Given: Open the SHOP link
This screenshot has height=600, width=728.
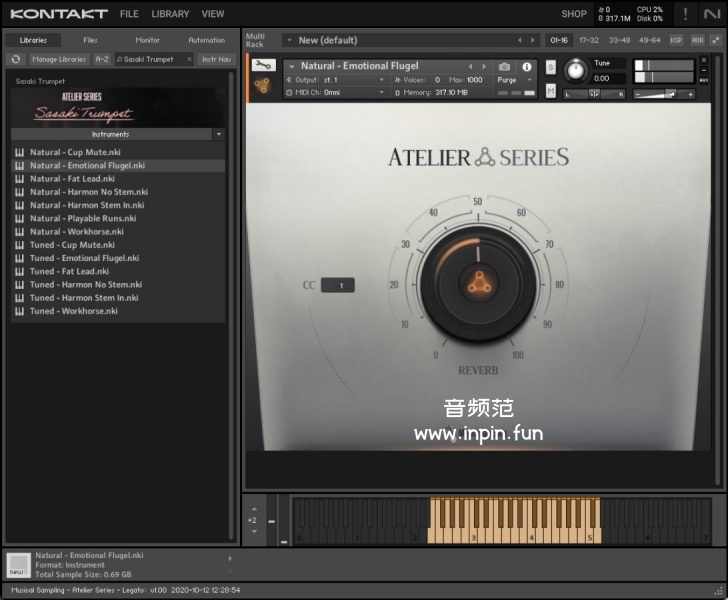Looking at the screenshot, I should coord(574,14).
